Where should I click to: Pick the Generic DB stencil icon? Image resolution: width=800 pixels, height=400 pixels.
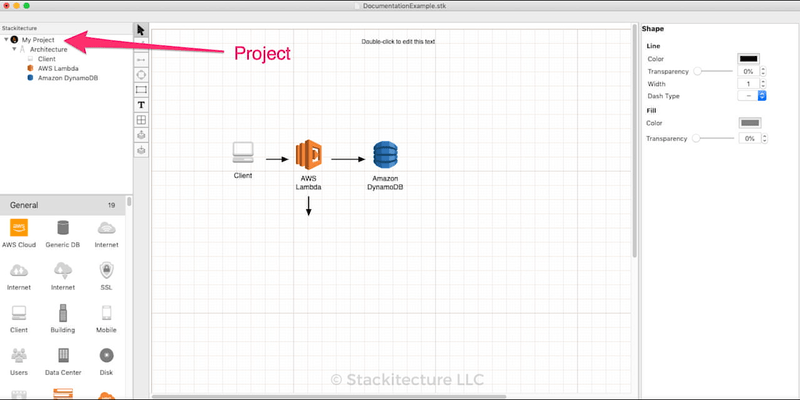pyautogui.click(x=63, y=228)
